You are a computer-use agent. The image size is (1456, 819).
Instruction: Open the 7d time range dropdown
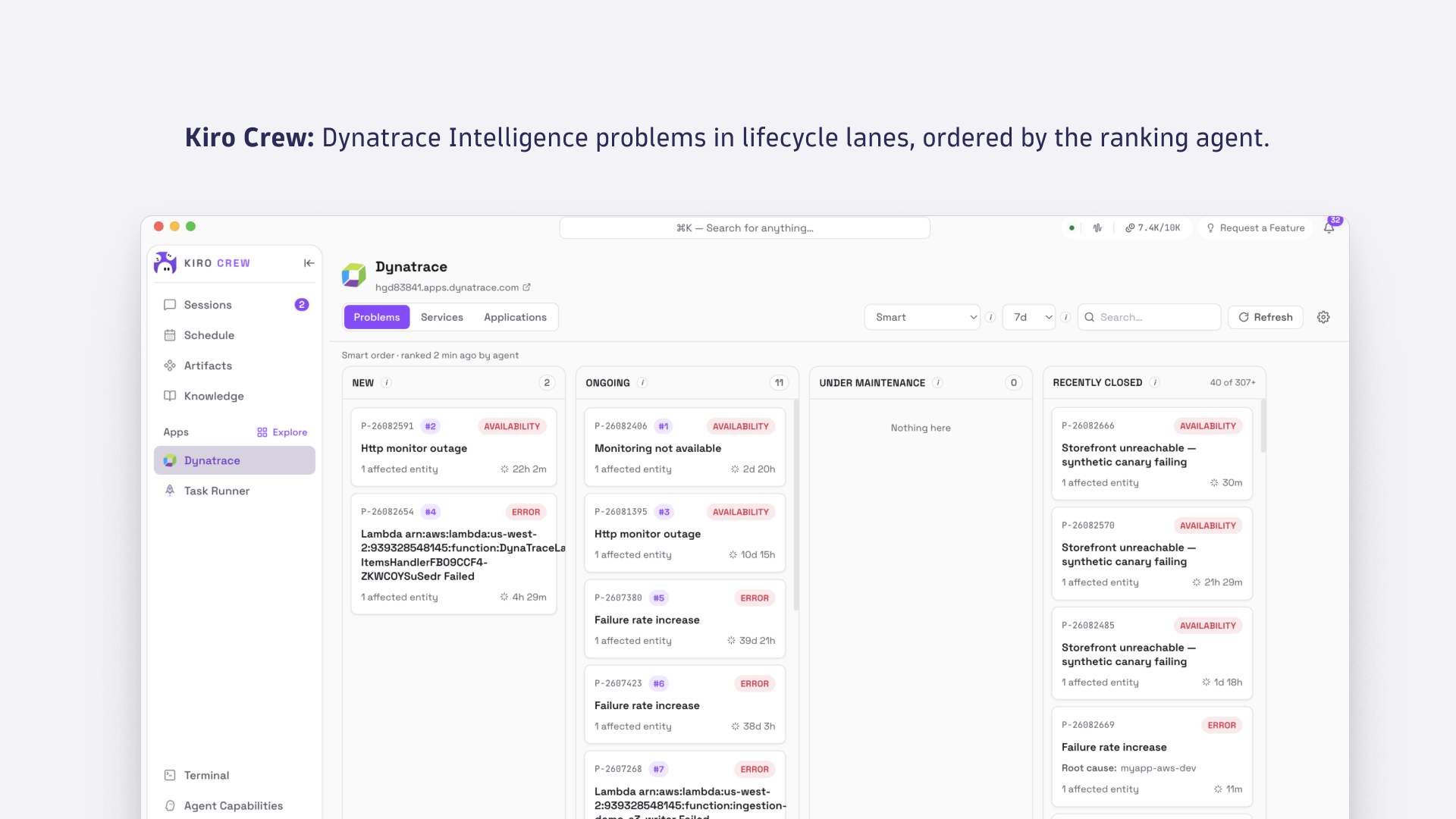[x=1029, y=317]
